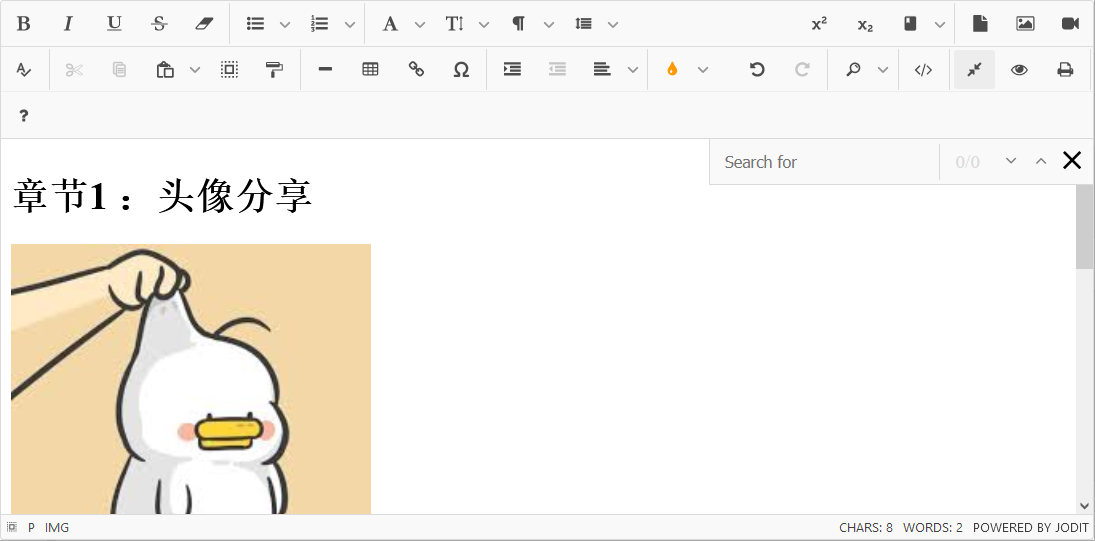Click the copy icon

[x=119, y=70]
